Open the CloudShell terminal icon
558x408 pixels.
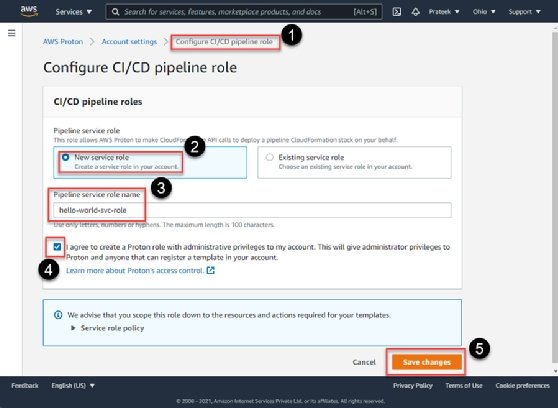pyautogui.click(x=396, y=12)
